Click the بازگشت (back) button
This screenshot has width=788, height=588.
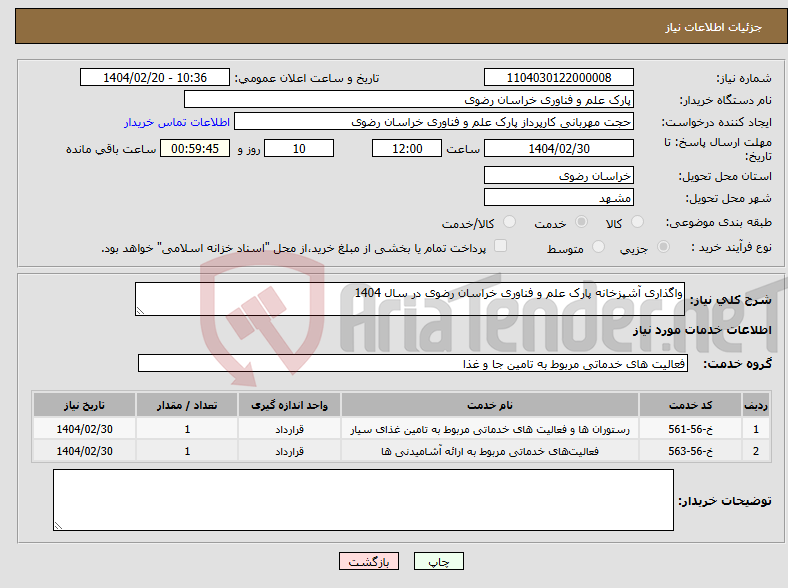coord(369,561)
